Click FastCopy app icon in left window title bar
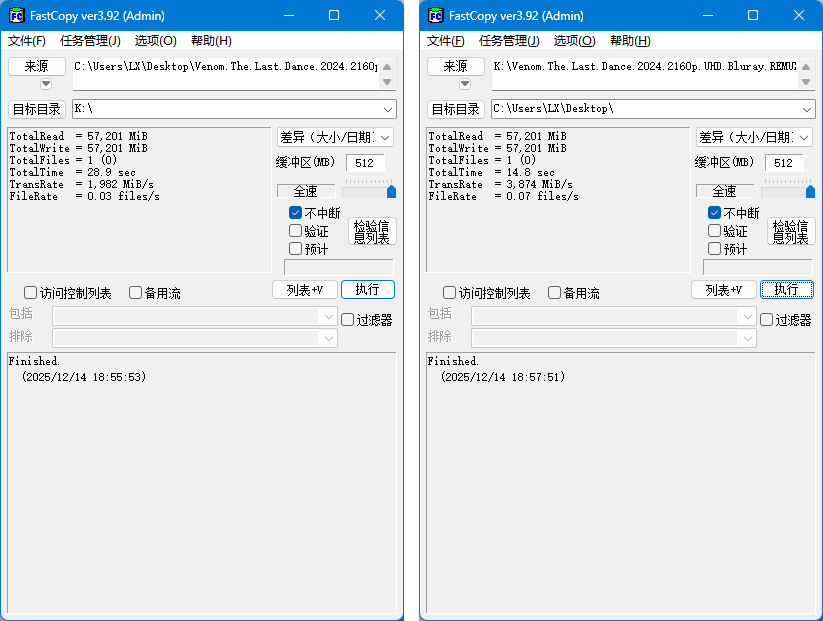This screenshot has width=823, height=621. coord(16,16)
